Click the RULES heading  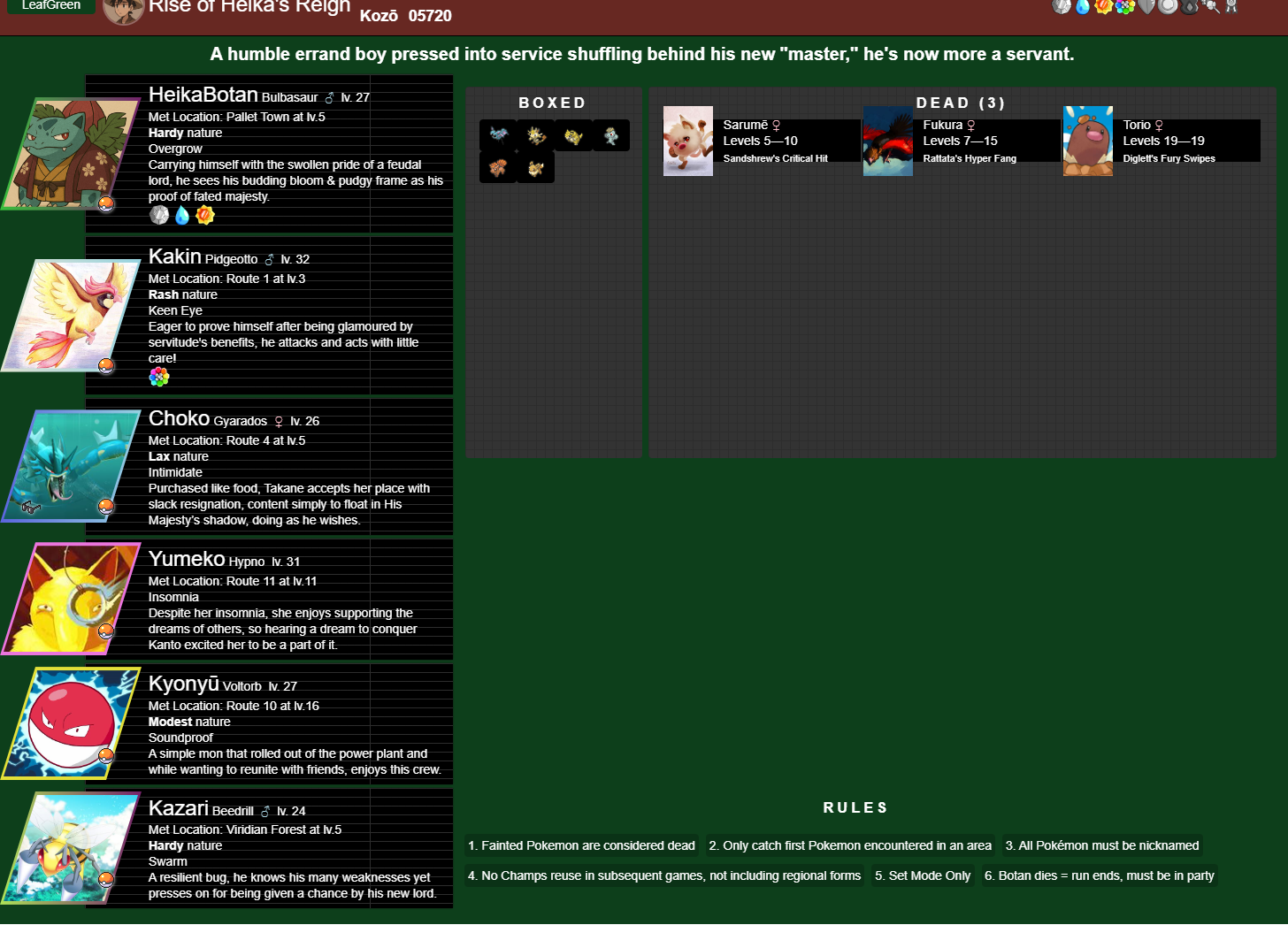(x=855, y=807)
